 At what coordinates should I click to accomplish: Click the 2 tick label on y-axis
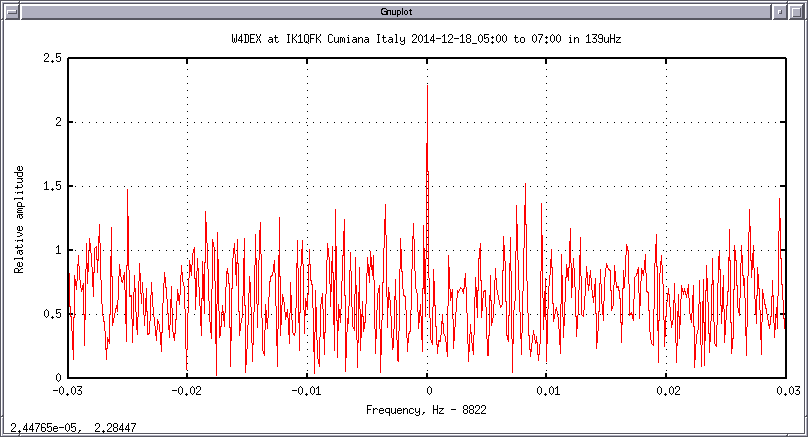[57, 123]
